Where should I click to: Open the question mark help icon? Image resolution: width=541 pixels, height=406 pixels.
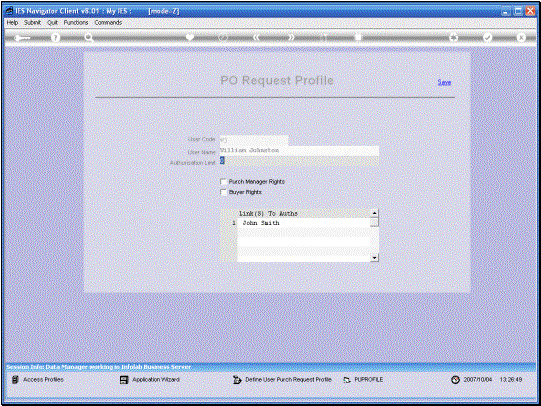coord(55,38)
